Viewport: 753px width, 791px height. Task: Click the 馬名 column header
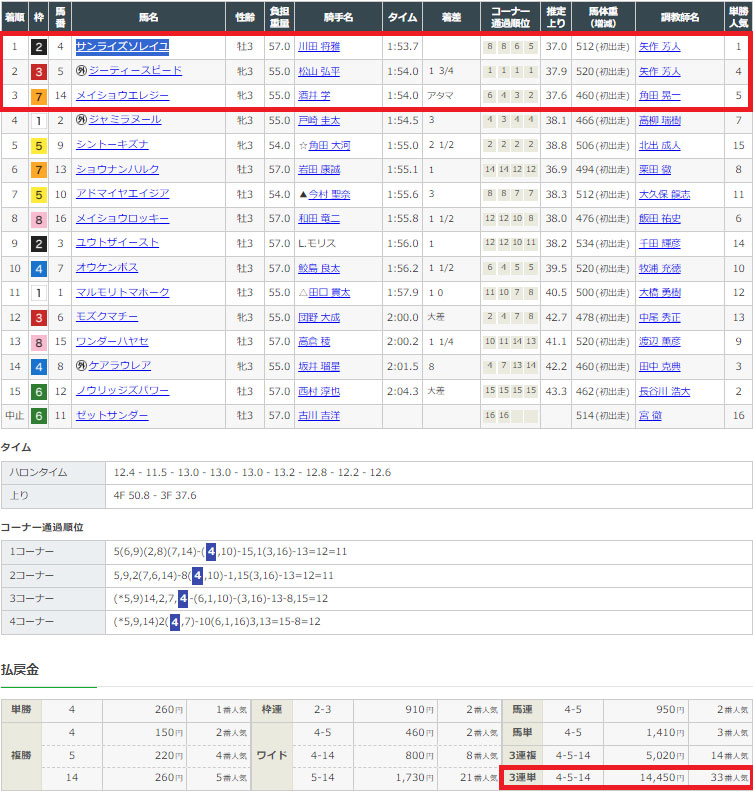click(x=148, y=16)
